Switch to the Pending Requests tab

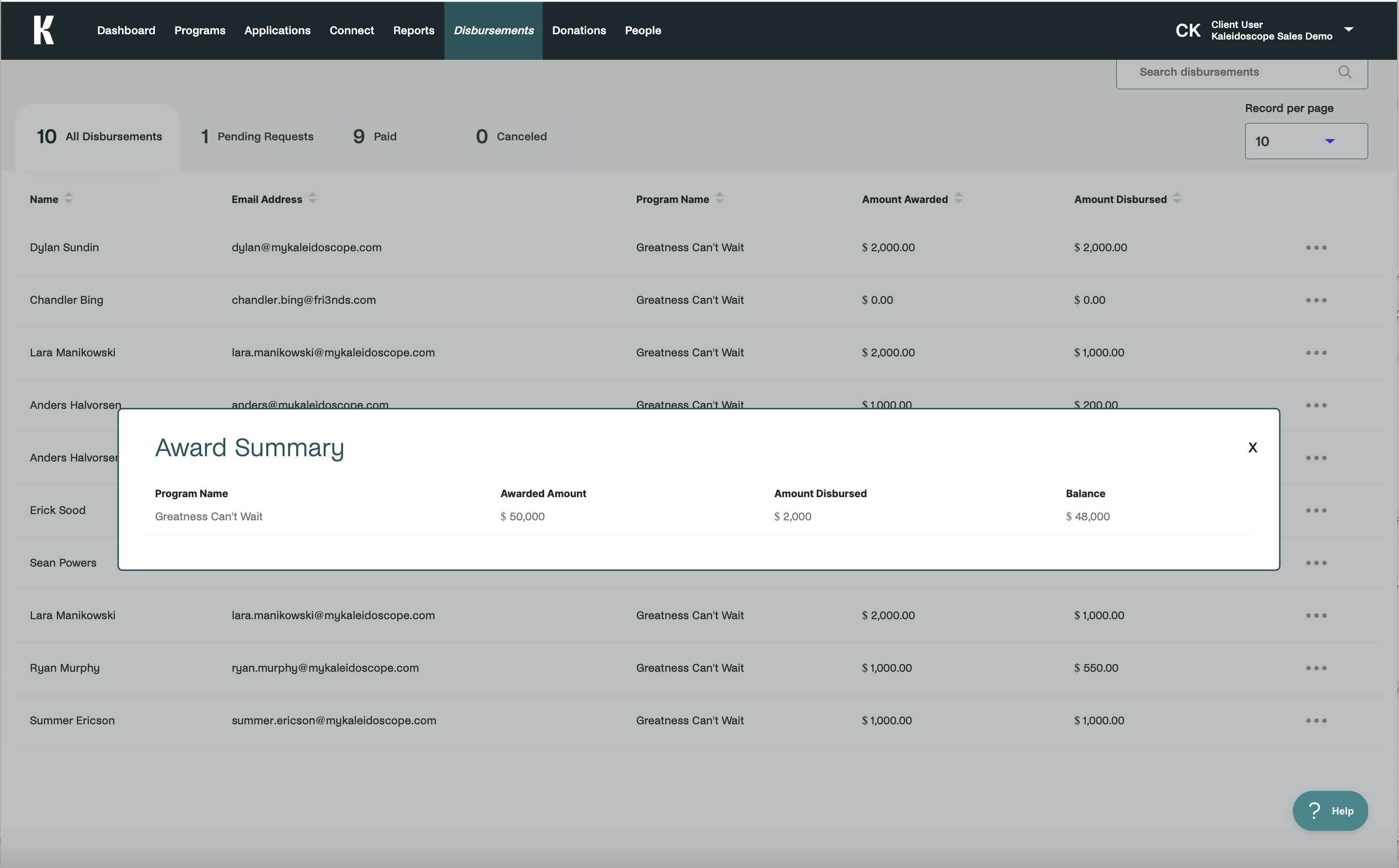pyautogui.click(x=257, y=136)
